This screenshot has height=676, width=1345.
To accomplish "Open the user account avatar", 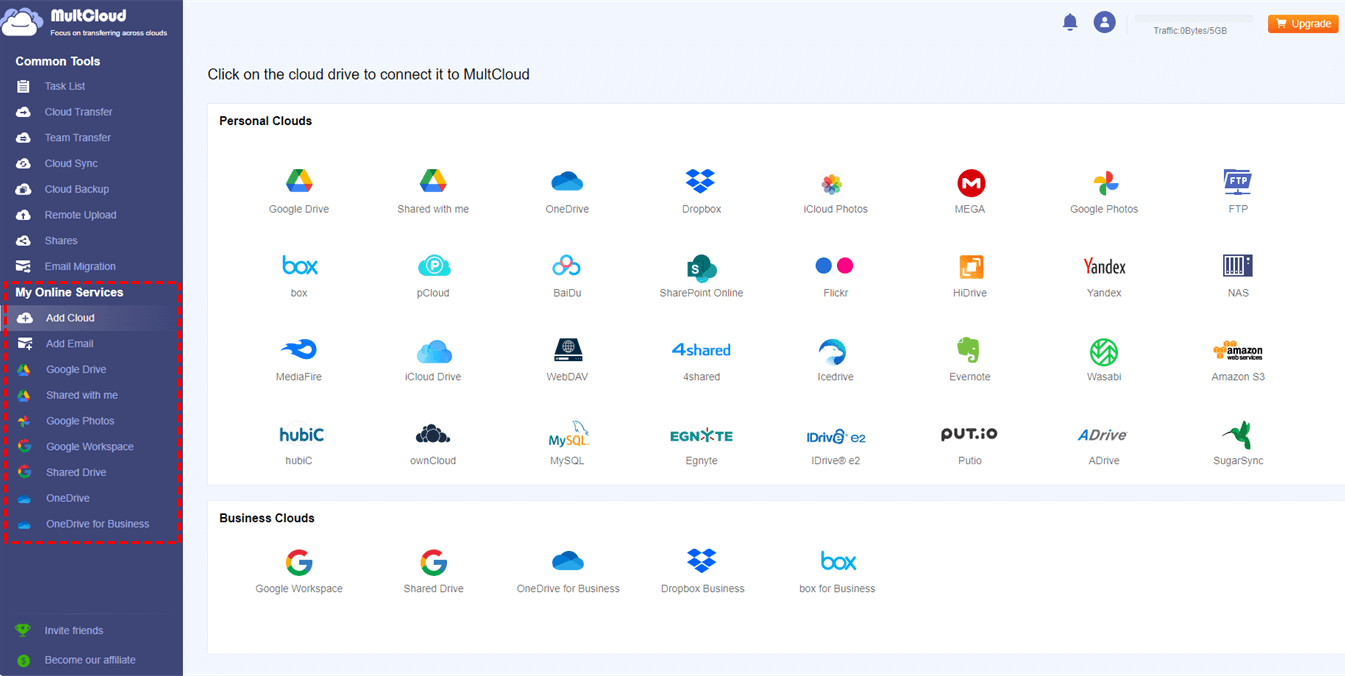I will pos(1104,22).
